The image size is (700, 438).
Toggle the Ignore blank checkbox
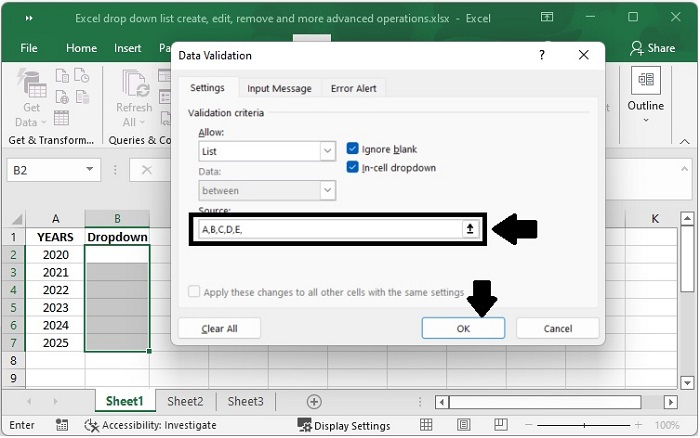click(352, 149)
